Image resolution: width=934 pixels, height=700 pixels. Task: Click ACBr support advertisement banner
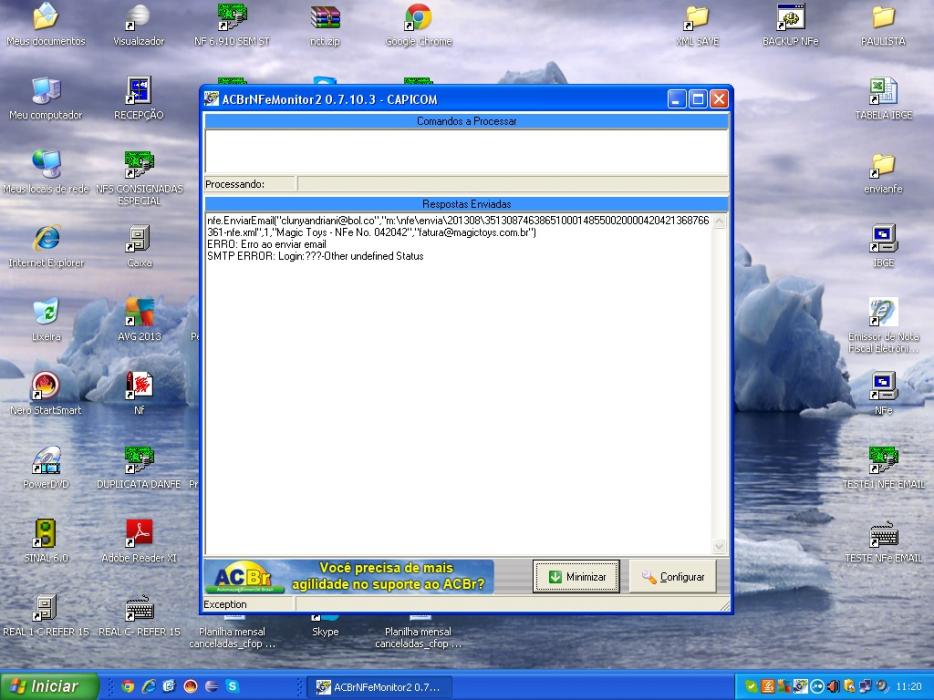pos(348,577)
